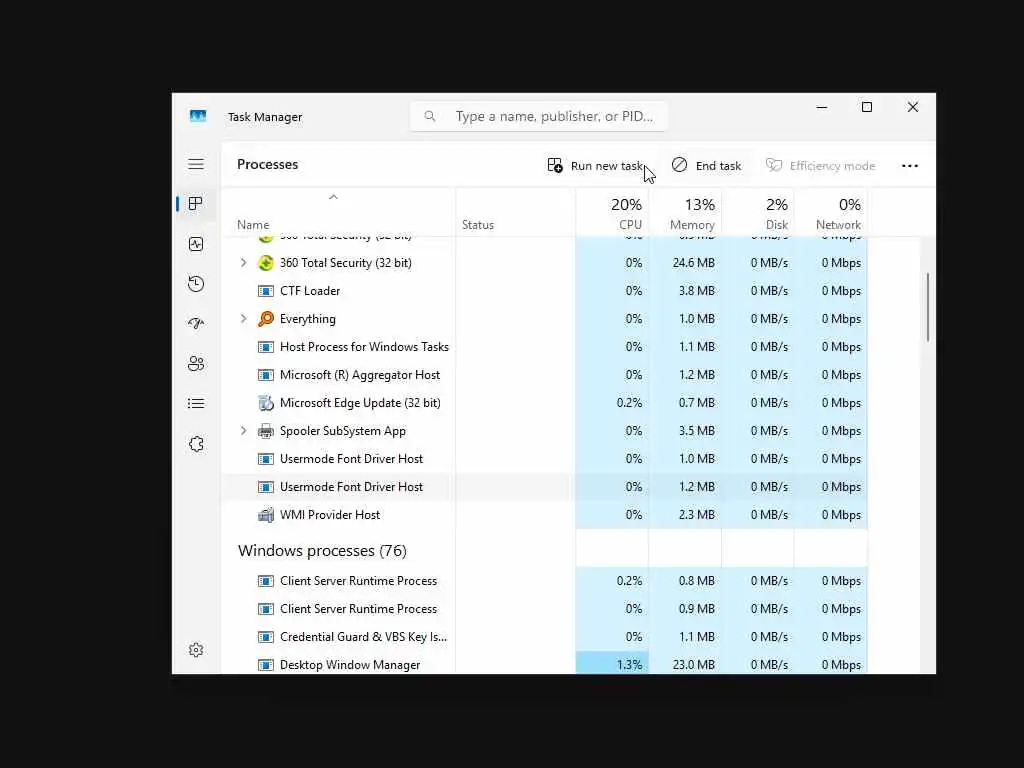
Task: Sort by the CPU column header
Action: coord(613,214)
